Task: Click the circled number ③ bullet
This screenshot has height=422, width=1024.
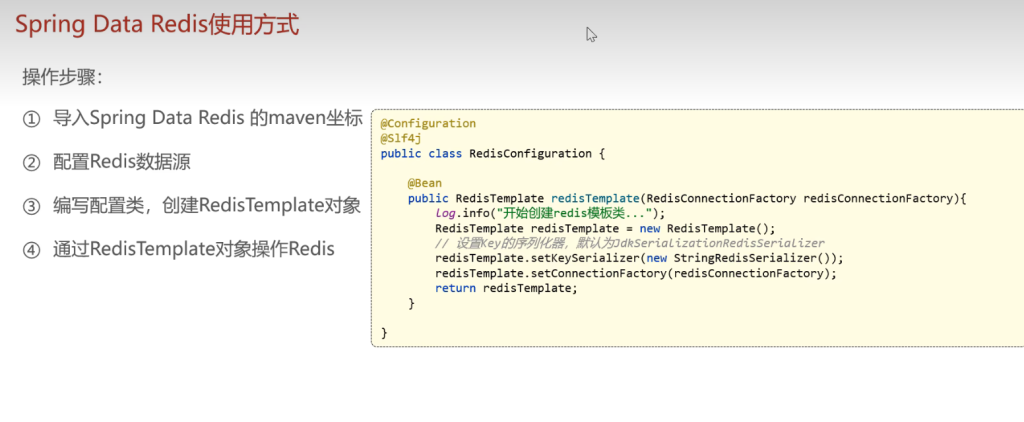Action: [x=32, y=206]
